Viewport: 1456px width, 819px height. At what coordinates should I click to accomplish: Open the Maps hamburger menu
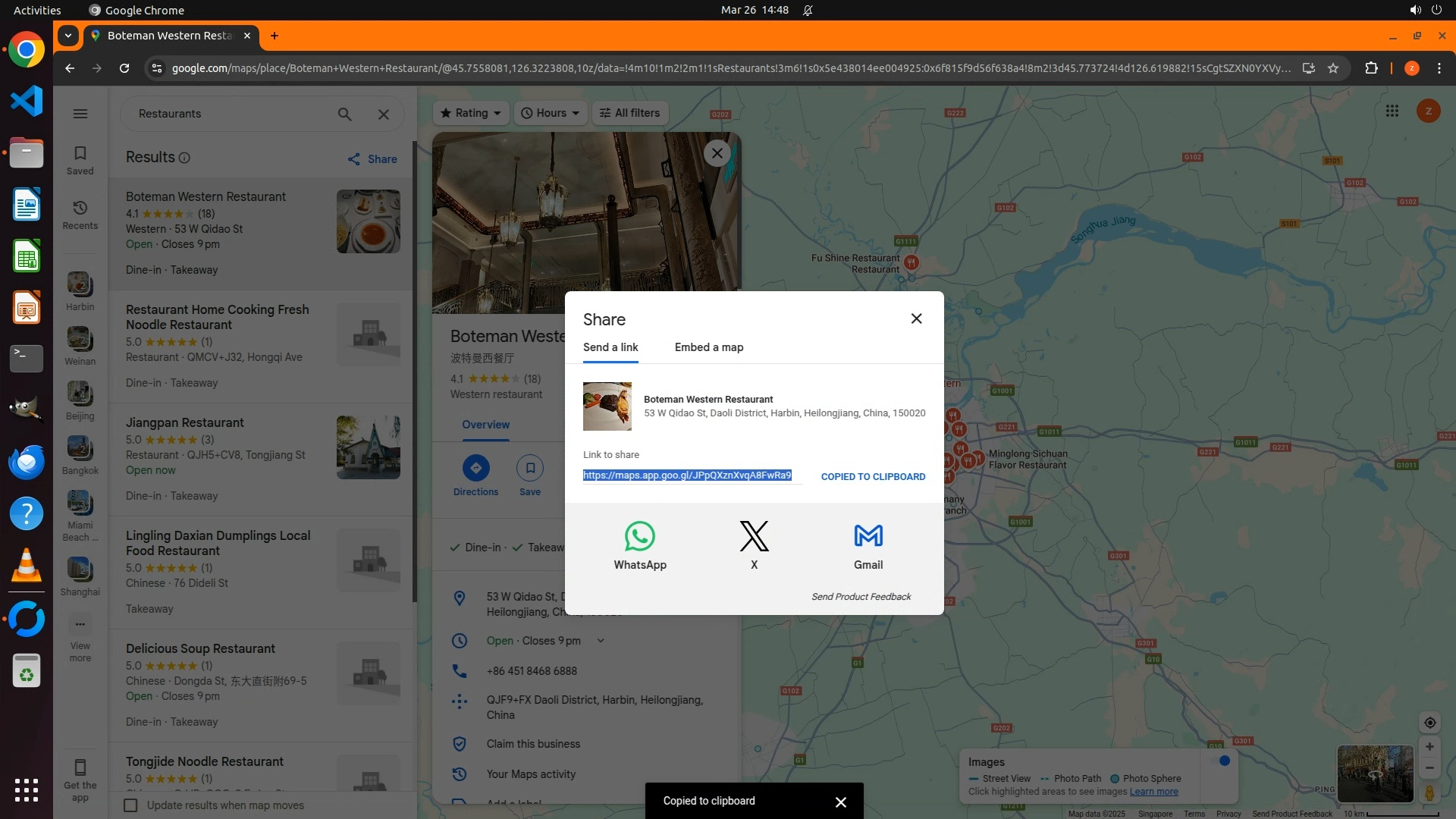(x=80, y=114)
